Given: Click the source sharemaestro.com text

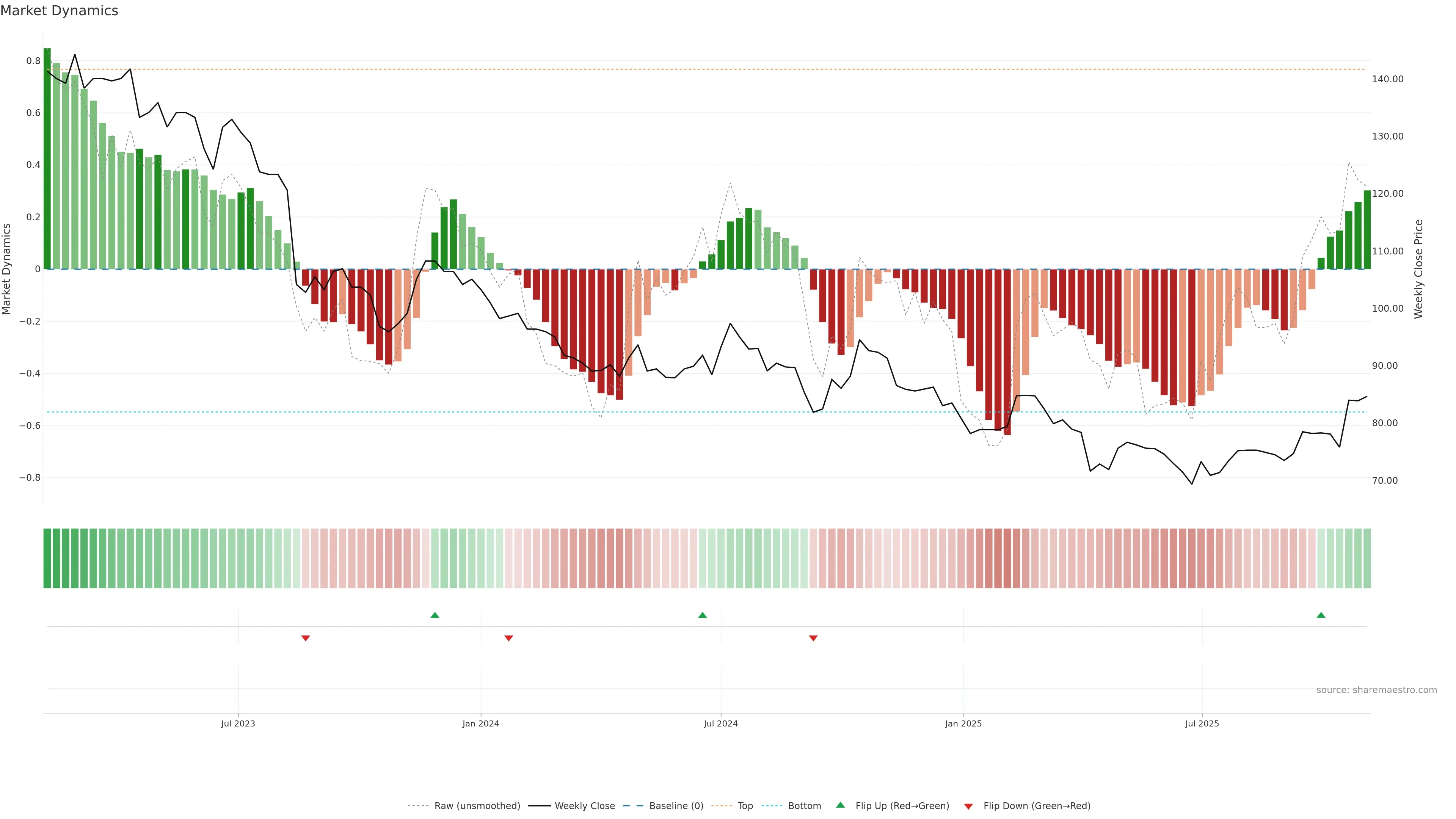Looking at the screenshot, I should (x=1376, y=690).
